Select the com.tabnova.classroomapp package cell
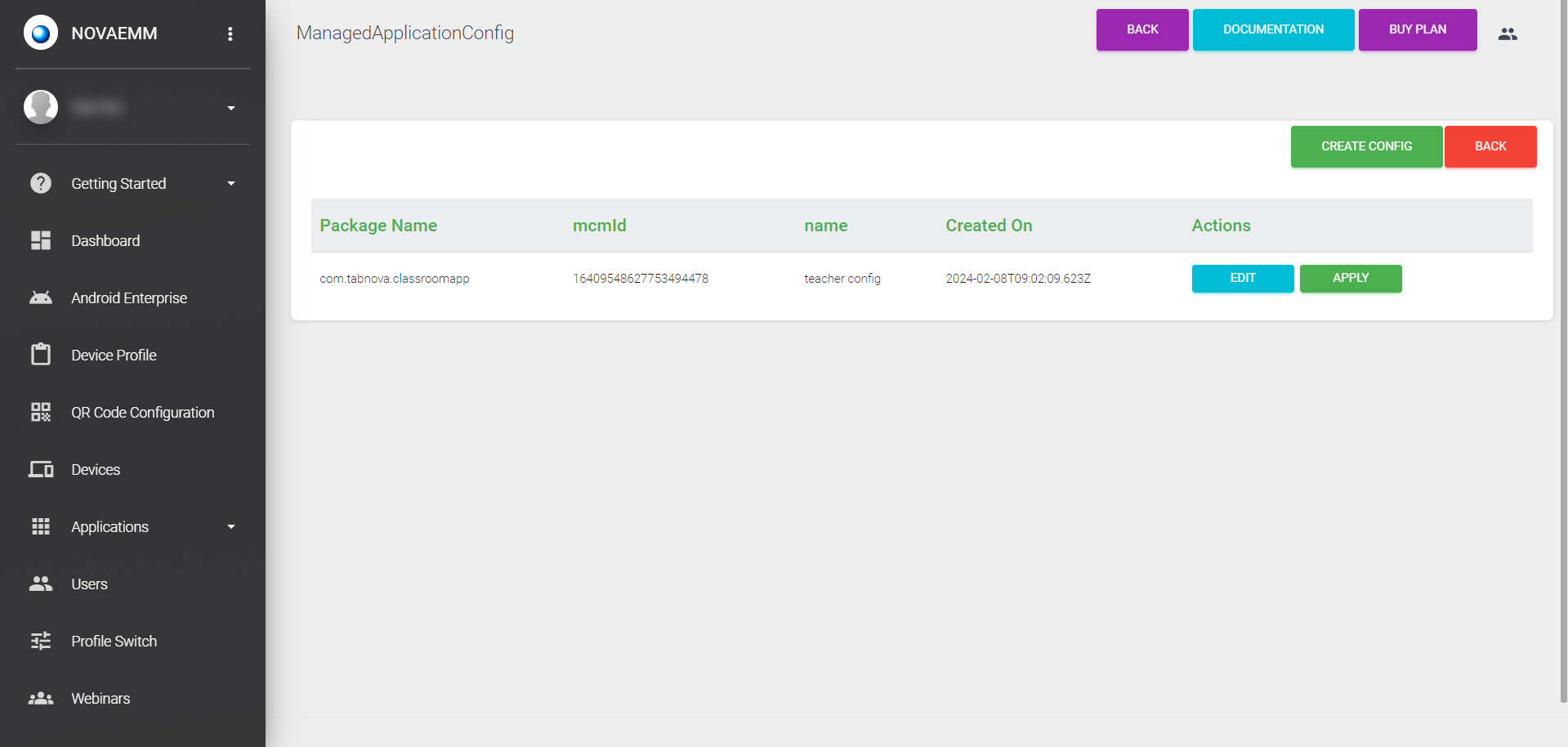The height and width of the screenshot is (747, 1568). 395,279
